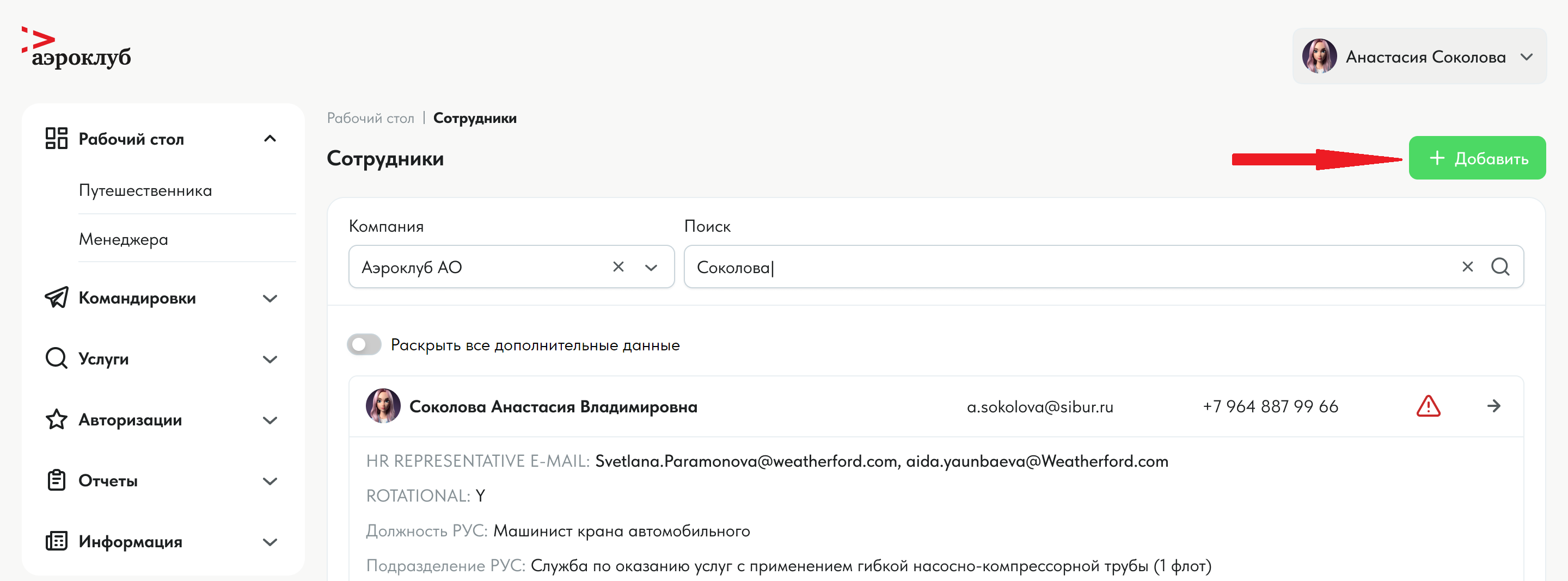Clear the Аэроклуб АО company selection
The image size is (1568, 581).
(618, 267)
